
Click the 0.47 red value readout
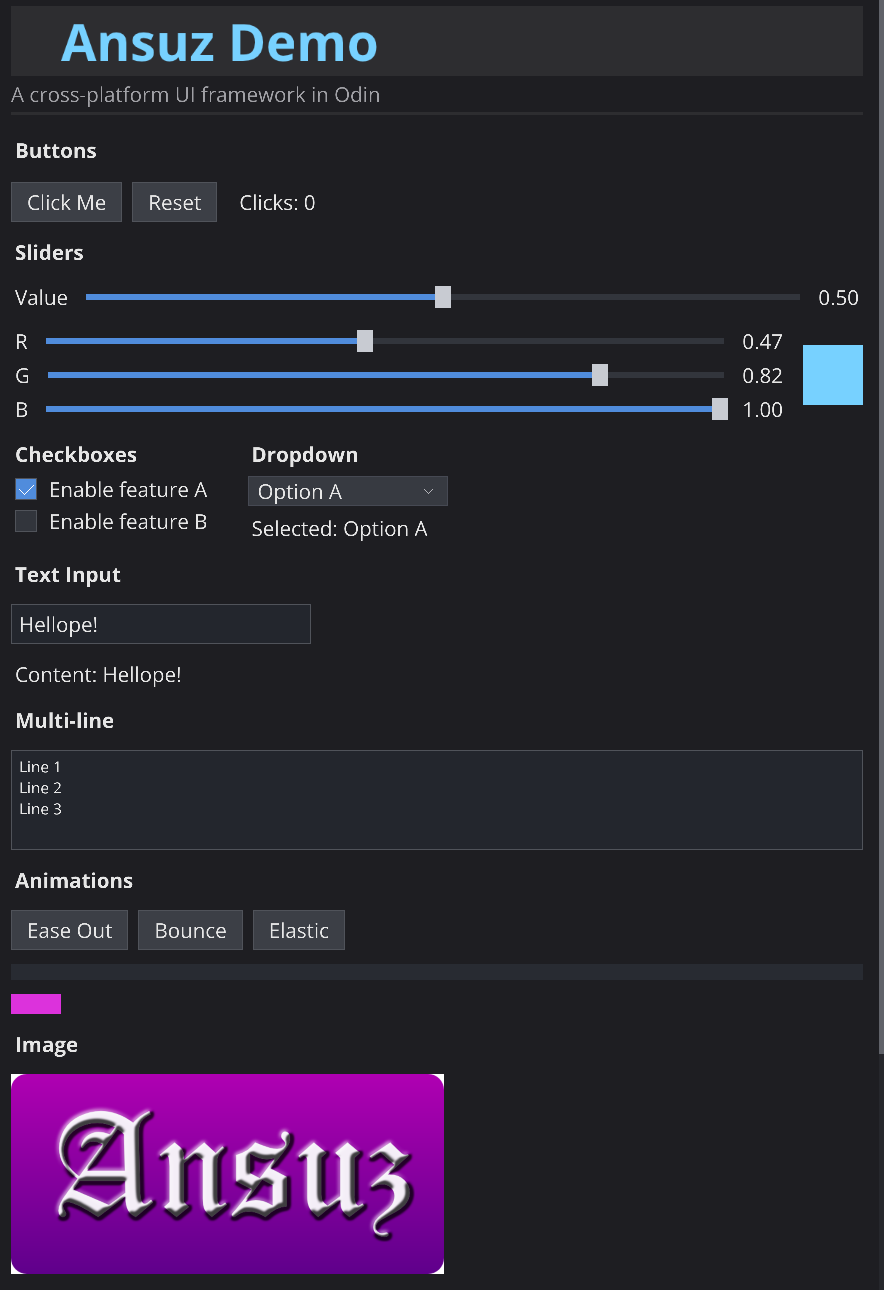coord(762,342)
